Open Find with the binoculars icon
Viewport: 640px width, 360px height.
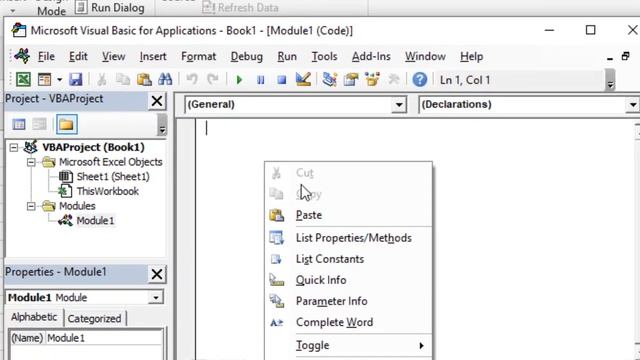(x=165, y=79)
